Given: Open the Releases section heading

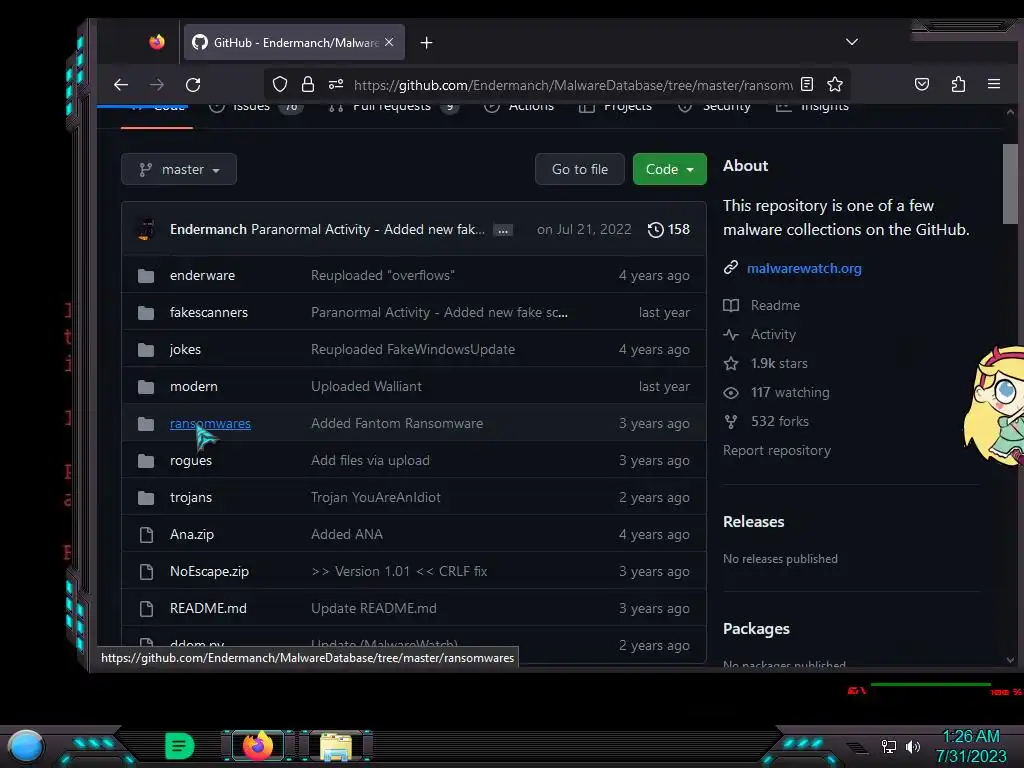Looking at the screenshot, I should [753, 522].
